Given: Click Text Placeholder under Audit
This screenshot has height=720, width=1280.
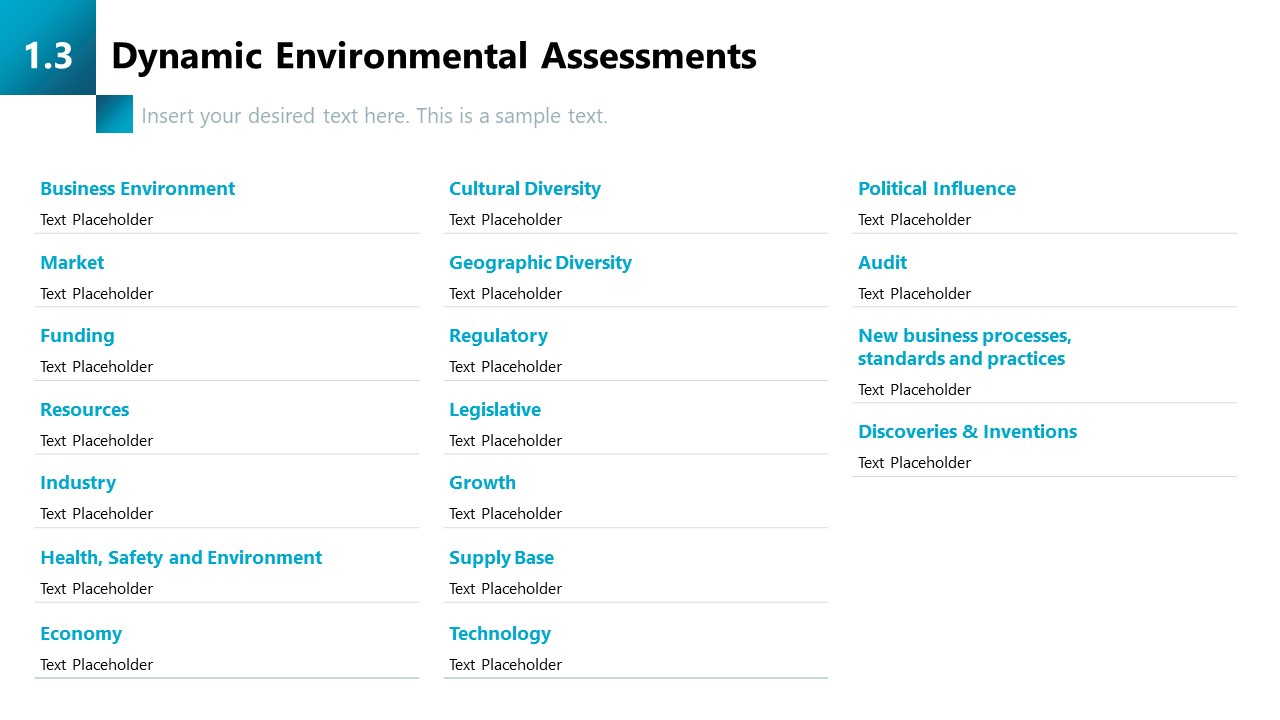Looking at the screenshot, I should pyautogui.click(x=914, y=294).
